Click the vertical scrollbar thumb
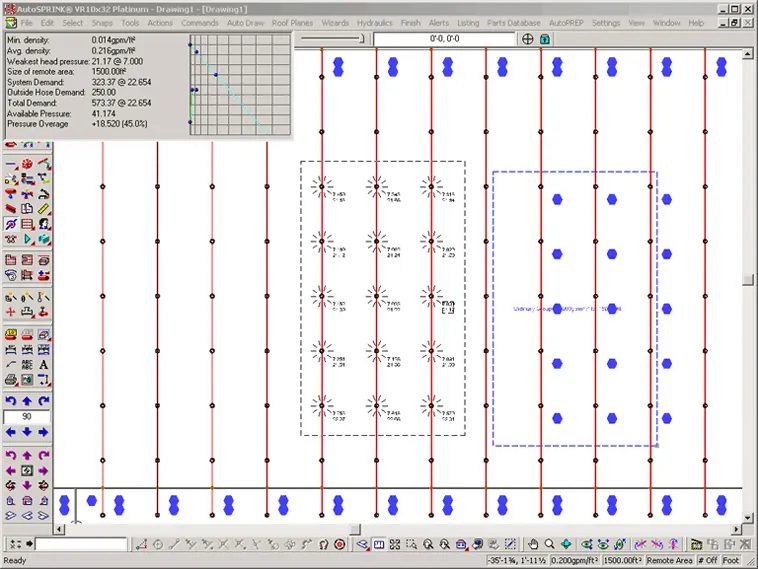 click(748, 279)
